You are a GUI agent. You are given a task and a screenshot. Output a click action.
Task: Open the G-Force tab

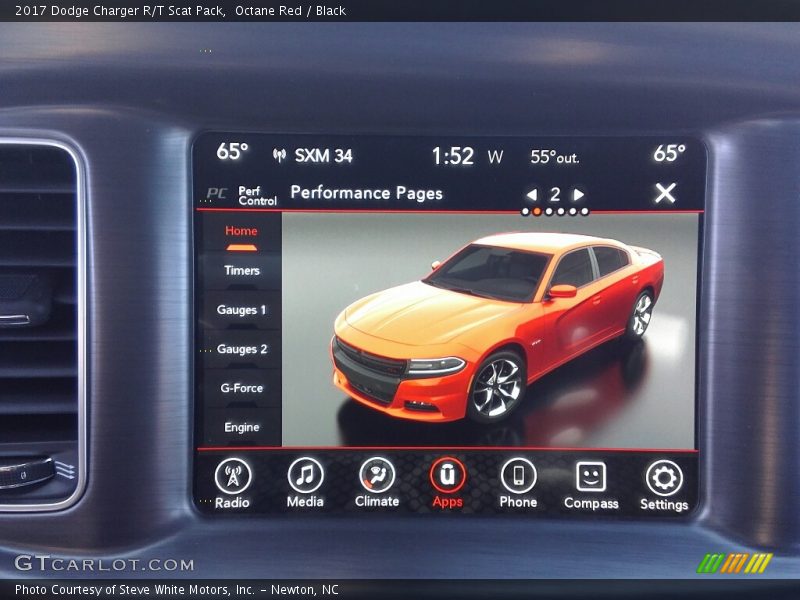pyautogui.click(x=241, y=388)
